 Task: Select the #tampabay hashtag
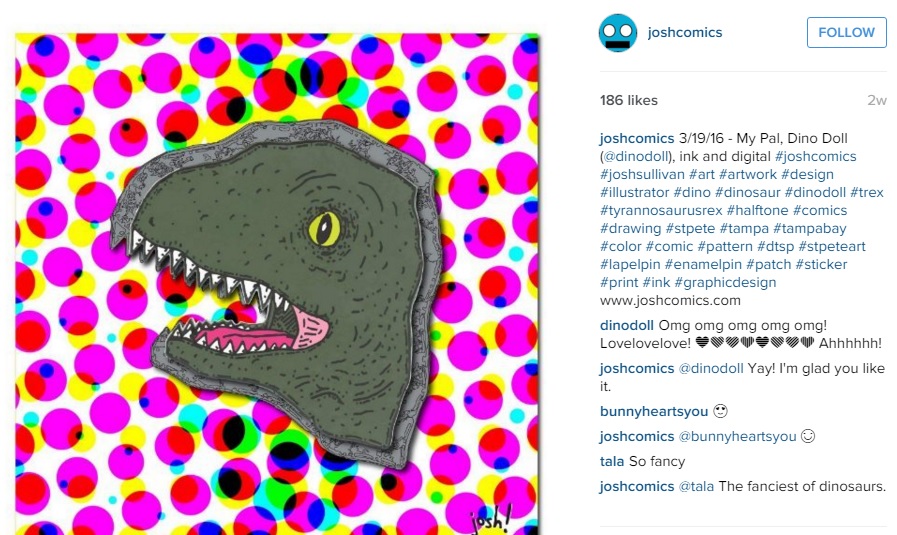click(809, 228)
